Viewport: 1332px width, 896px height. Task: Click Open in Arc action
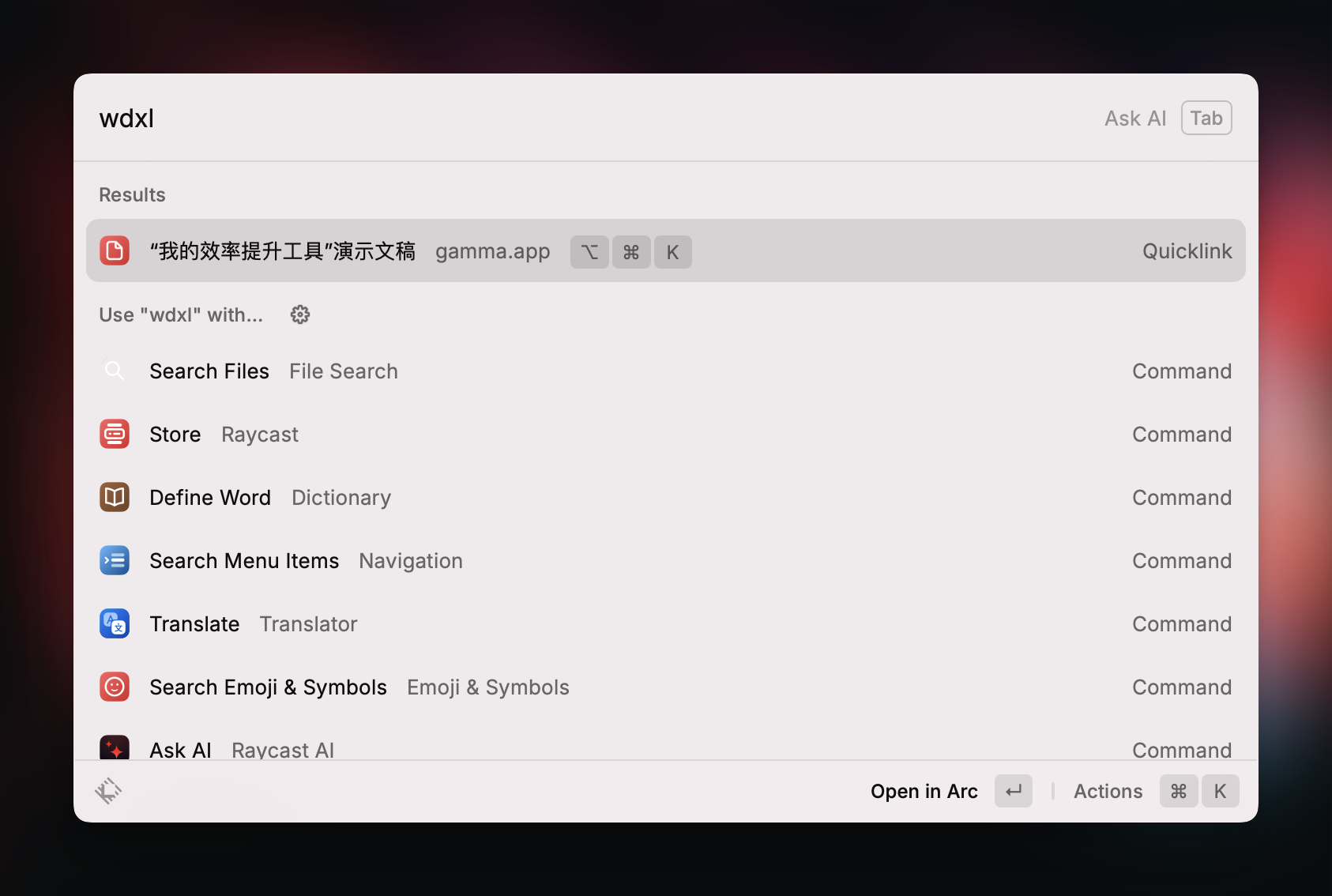(x=924, y=791)
